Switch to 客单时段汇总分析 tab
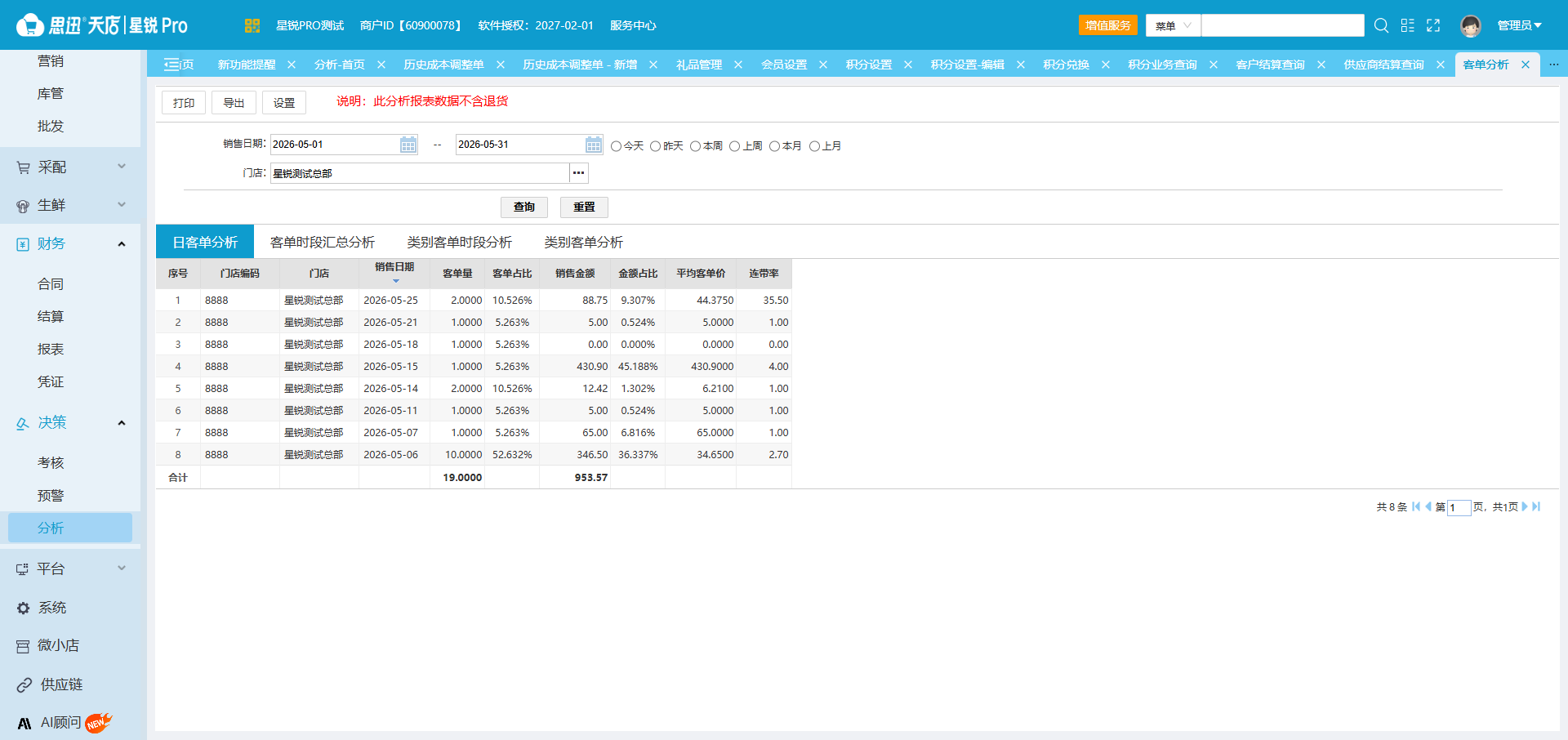The height and width of the screenshot is (740, 1568). point(322,242)
